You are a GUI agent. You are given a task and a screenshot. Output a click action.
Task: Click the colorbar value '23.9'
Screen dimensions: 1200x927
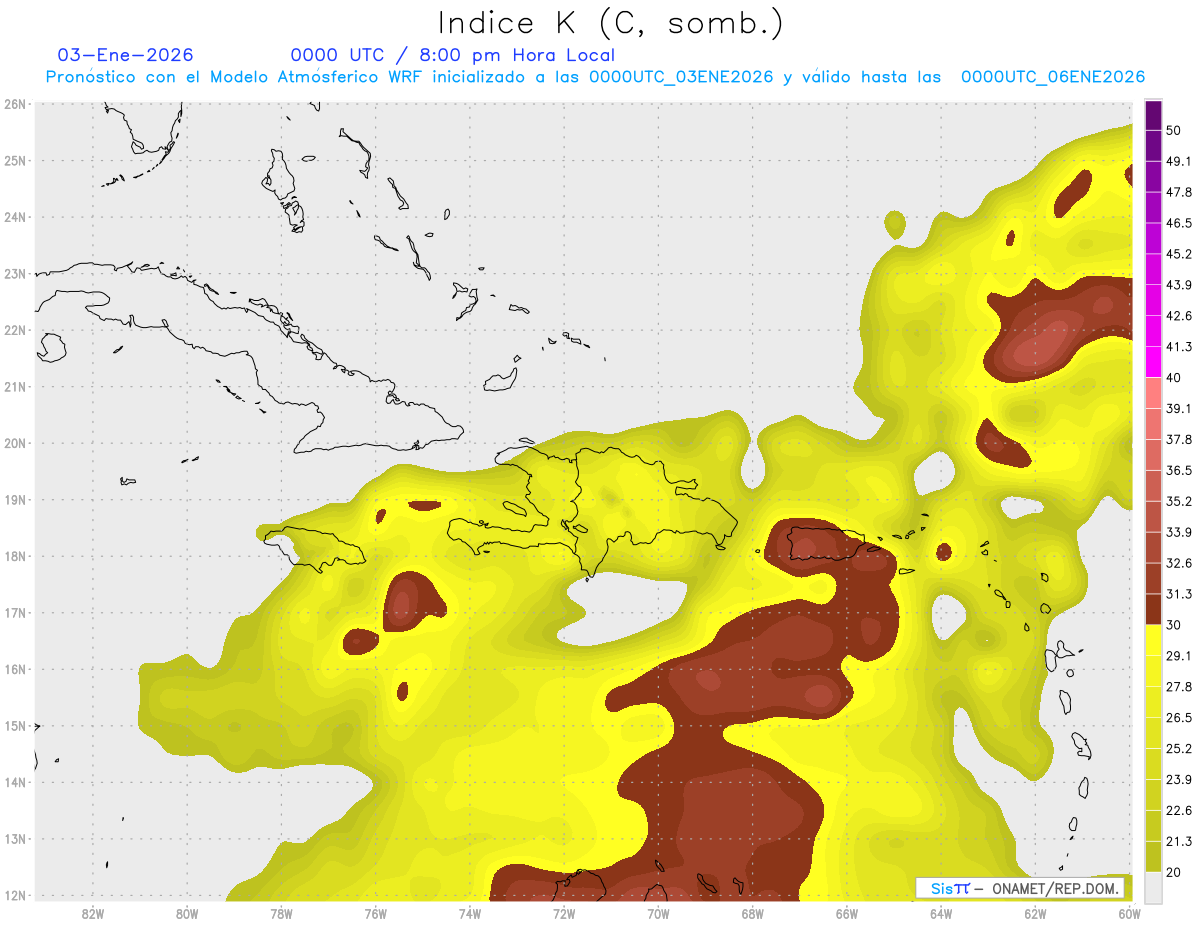pos(1178,780)
